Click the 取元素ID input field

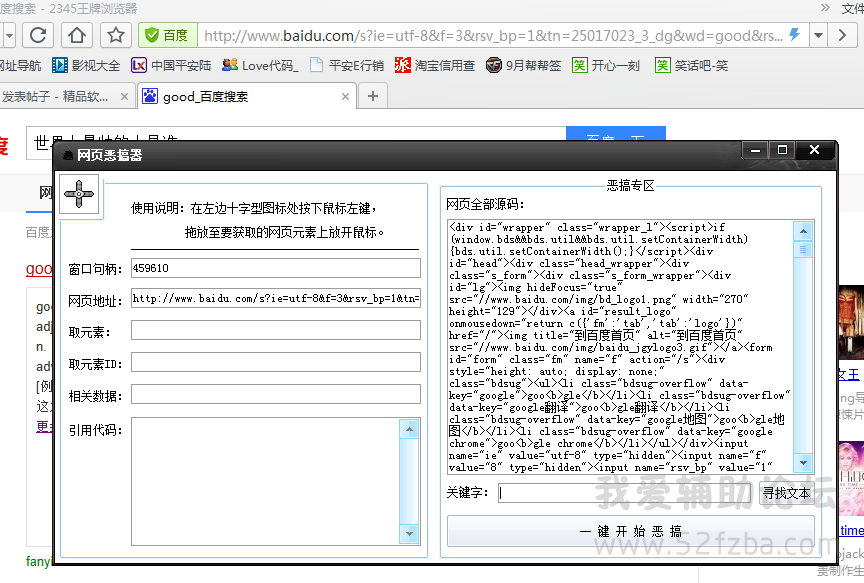click(x=276, y=363)
